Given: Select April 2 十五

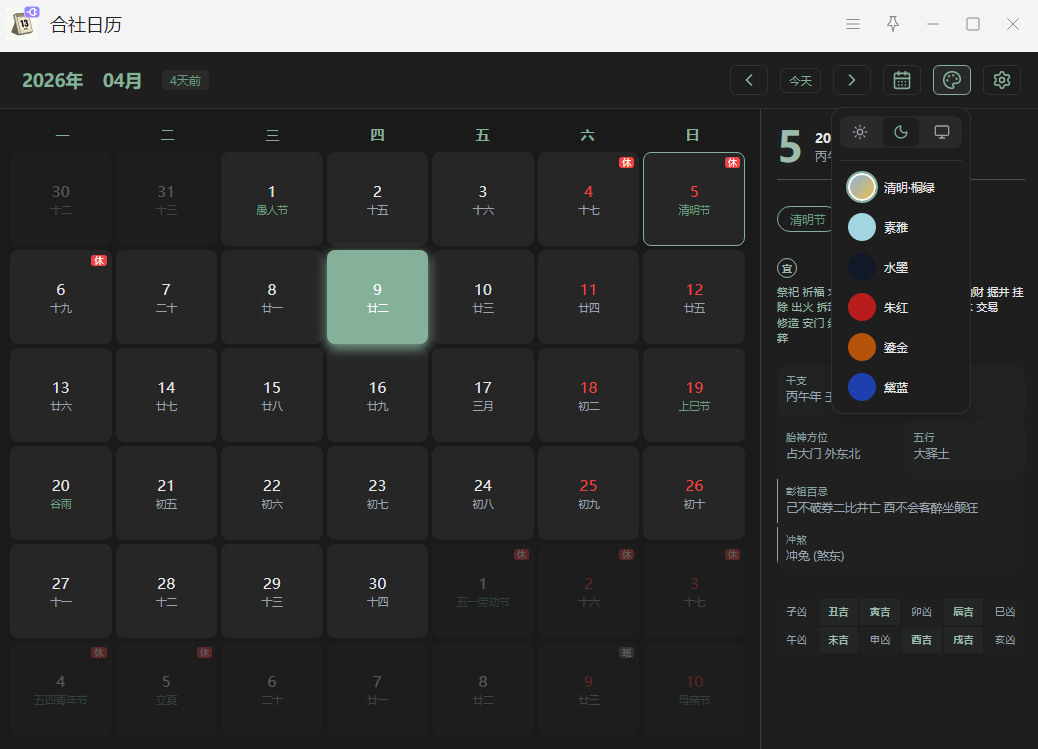Looking at the screenshot, I should [x=377, y=199].
